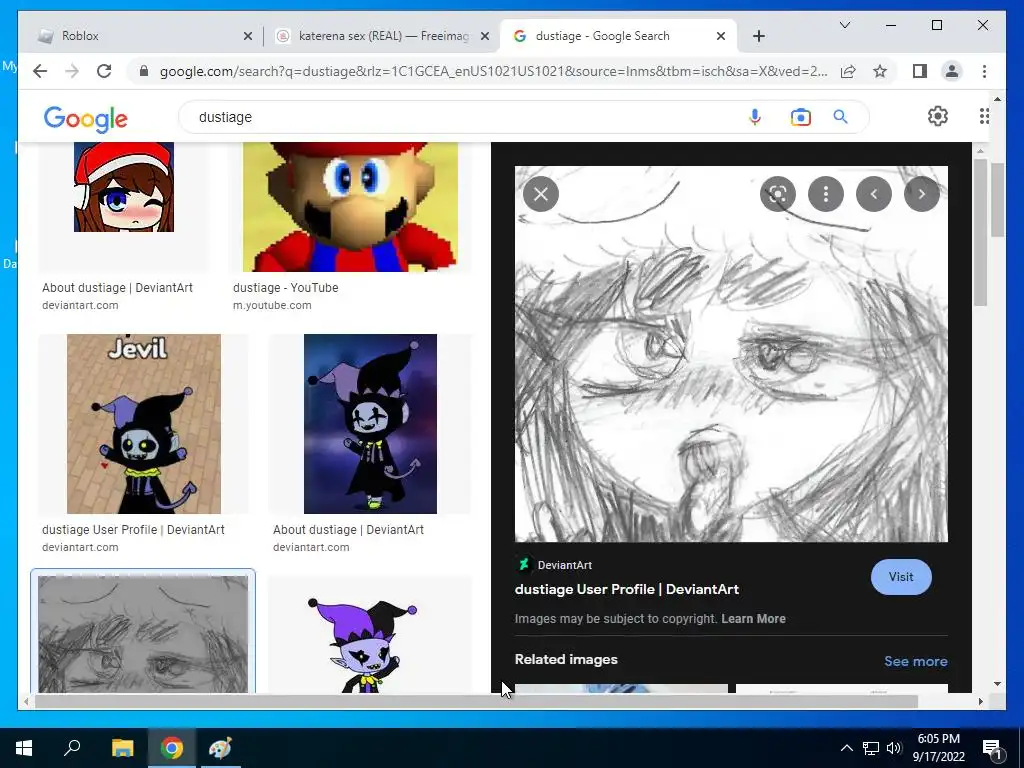Close the Google Search tab
Screen dimensions: 1024x768
coord(720,36)
